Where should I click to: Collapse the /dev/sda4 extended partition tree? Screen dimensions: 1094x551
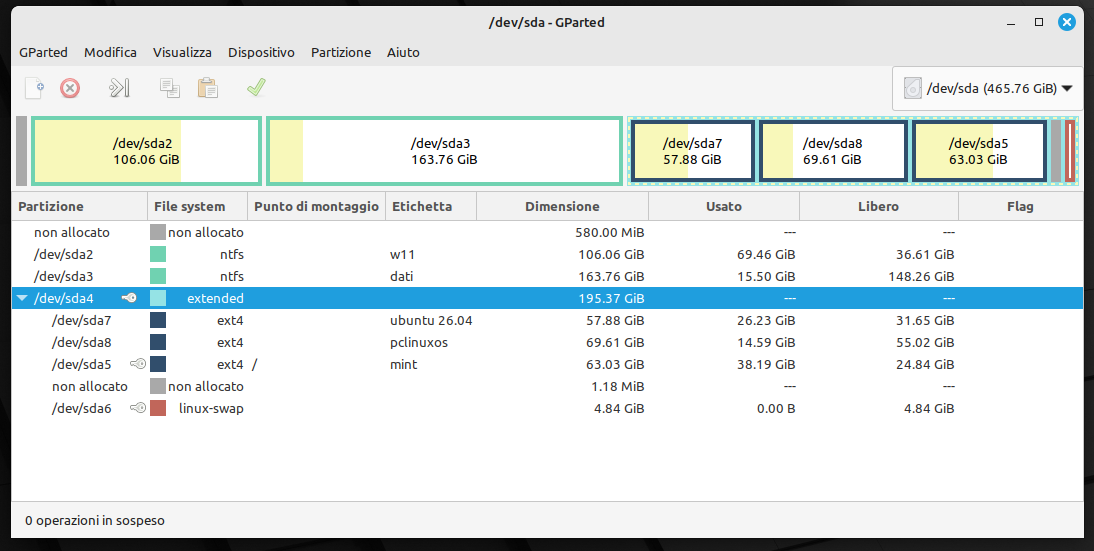(x=22, y=299)
